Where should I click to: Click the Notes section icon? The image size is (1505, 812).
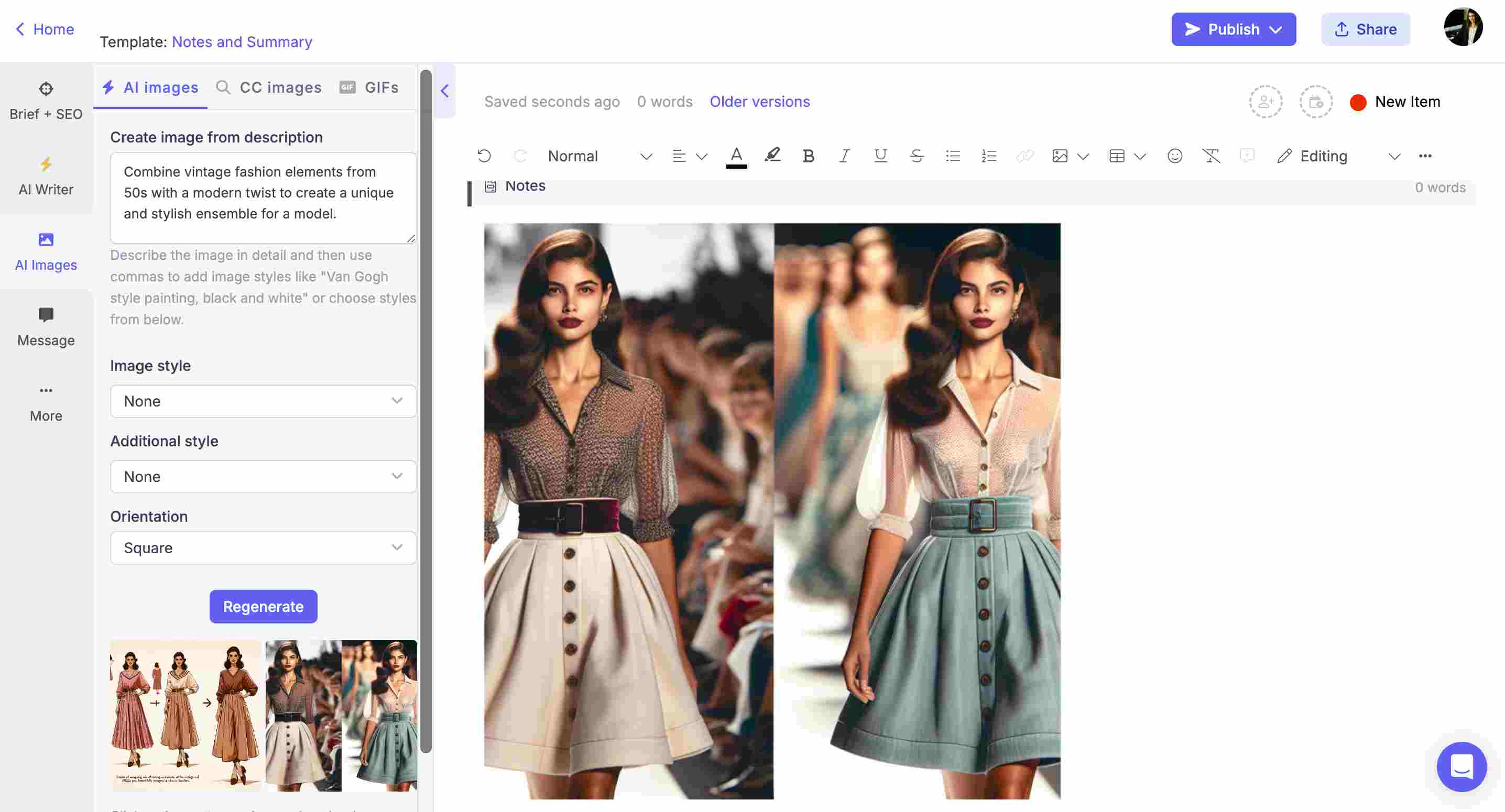490,186
